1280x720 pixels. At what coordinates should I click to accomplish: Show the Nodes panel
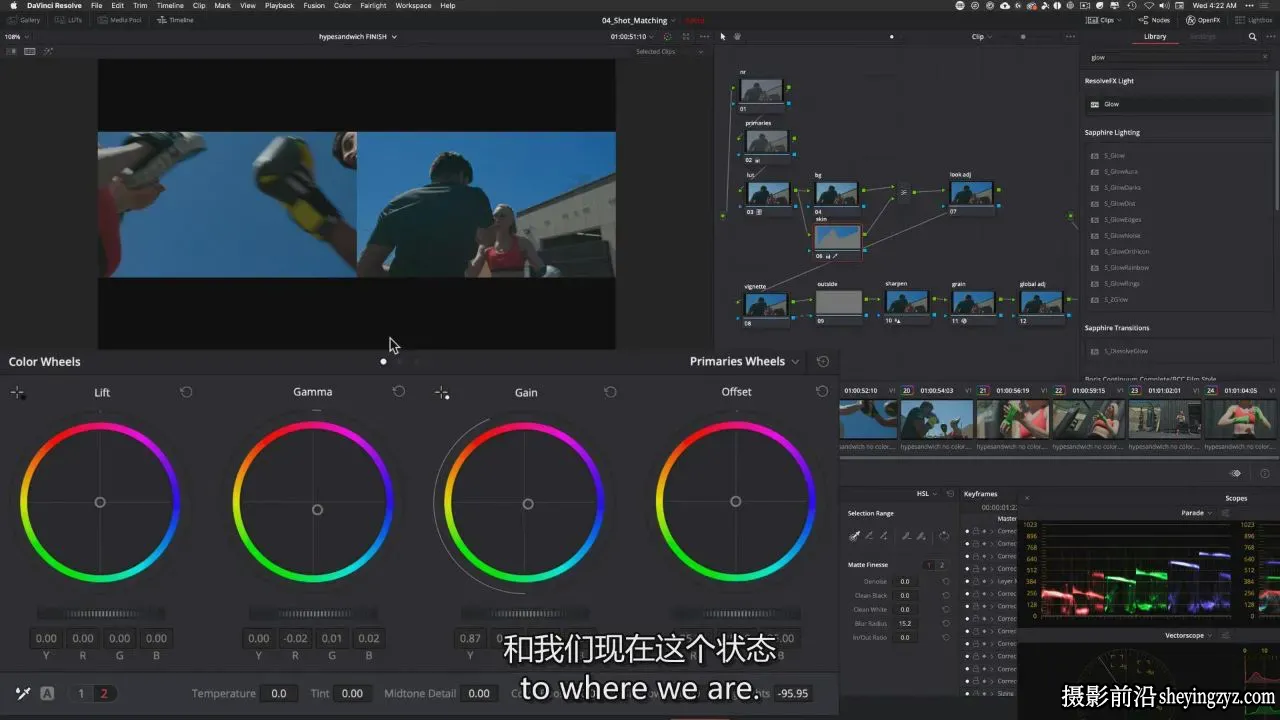pyautogui.click(x=1154, y=20)
